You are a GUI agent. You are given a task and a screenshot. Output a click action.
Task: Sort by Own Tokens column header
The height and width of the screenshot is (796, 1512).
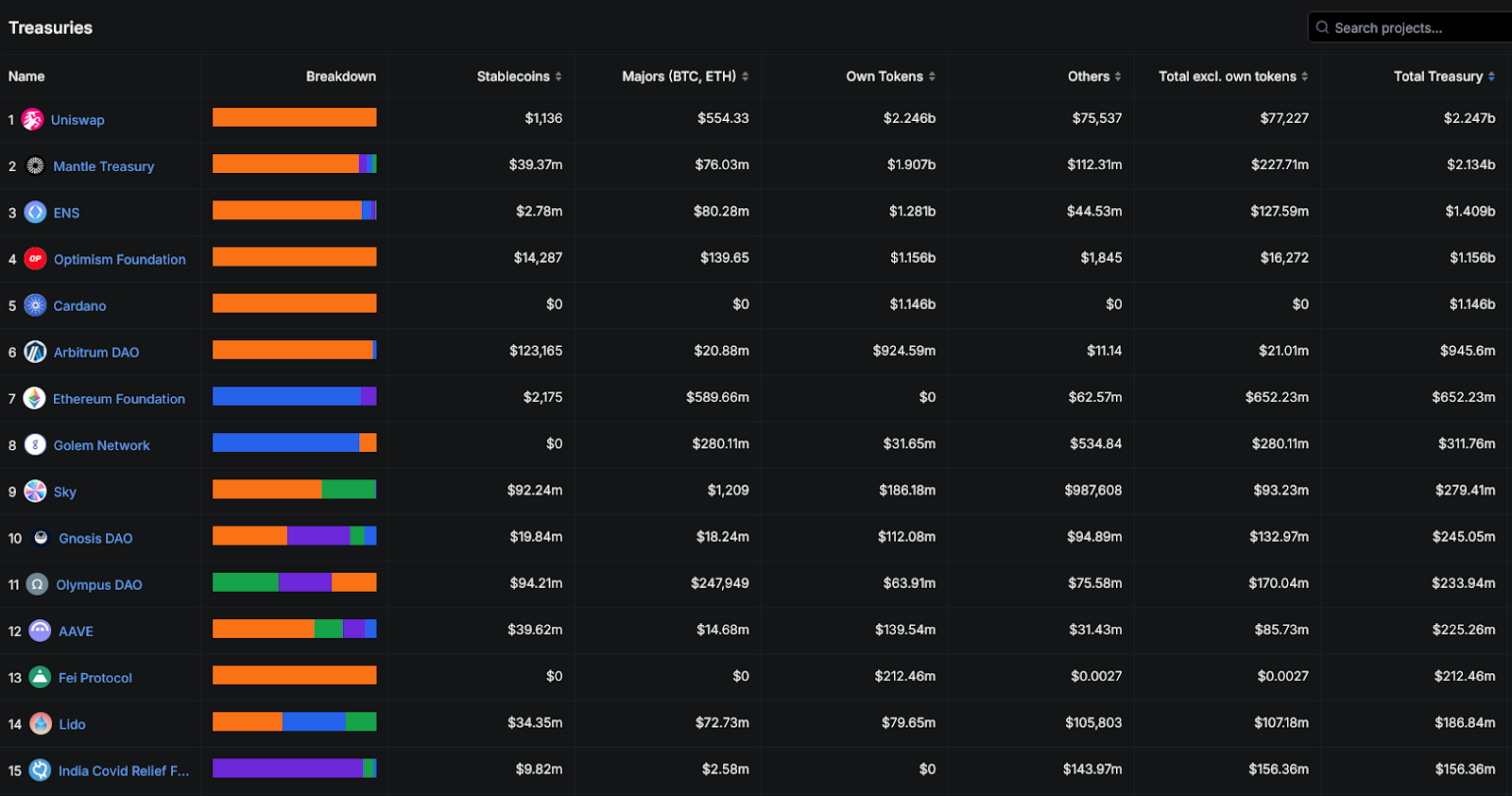(x=890, y=77)
